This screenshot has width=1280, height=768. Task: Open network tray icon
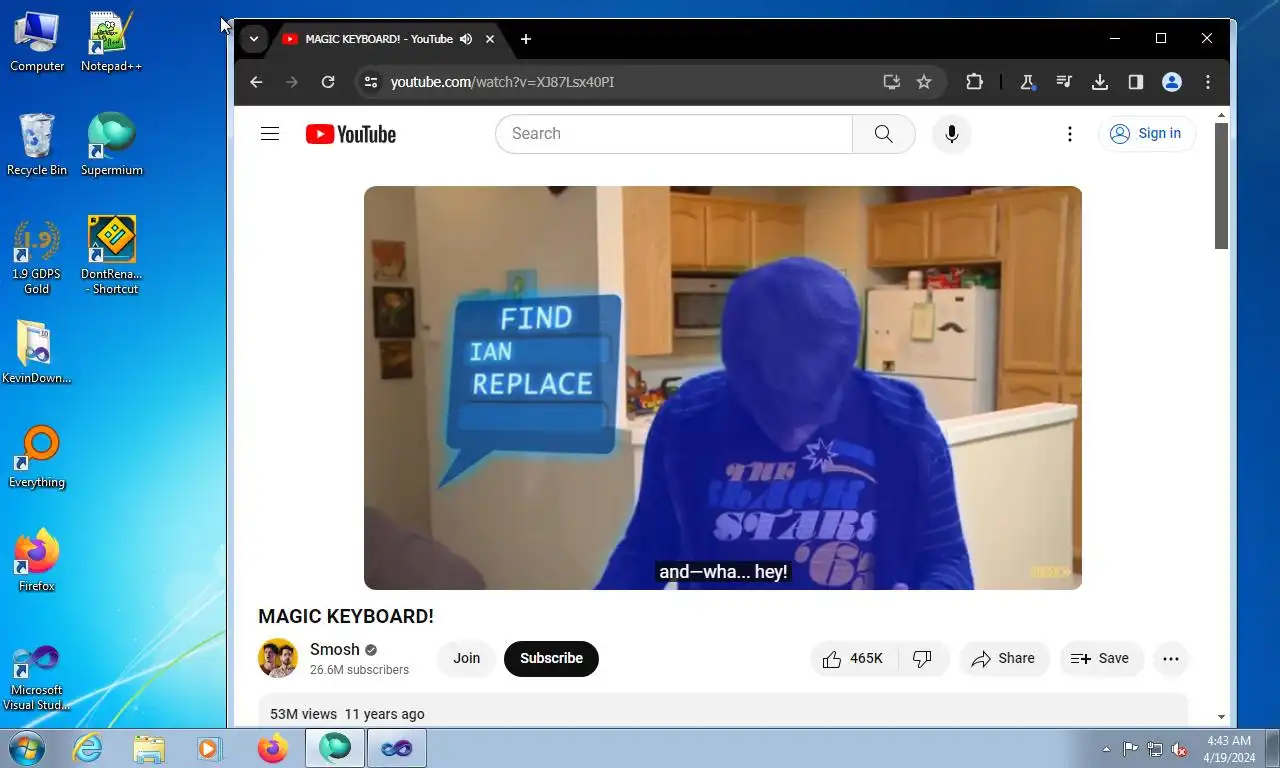[1155, 749]
